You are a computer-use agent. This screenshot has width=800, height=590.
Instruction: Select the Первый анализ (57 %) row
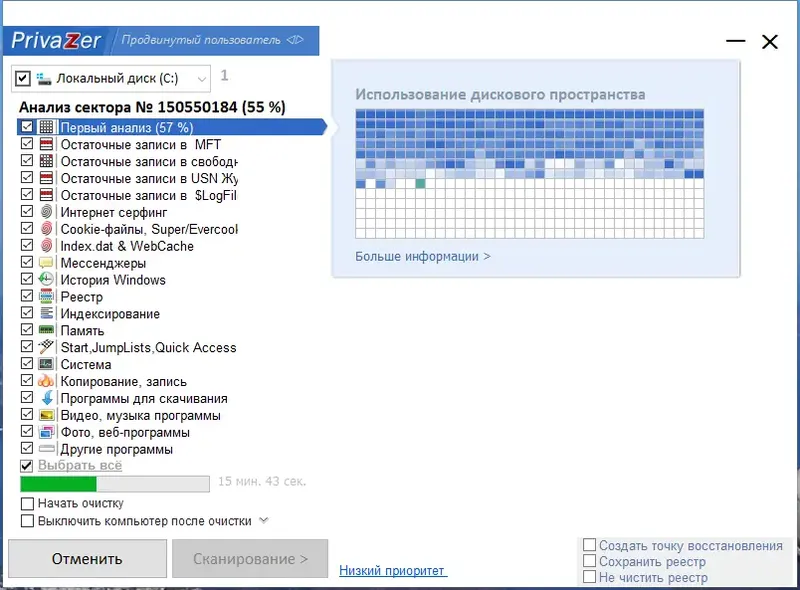[171, 127]
